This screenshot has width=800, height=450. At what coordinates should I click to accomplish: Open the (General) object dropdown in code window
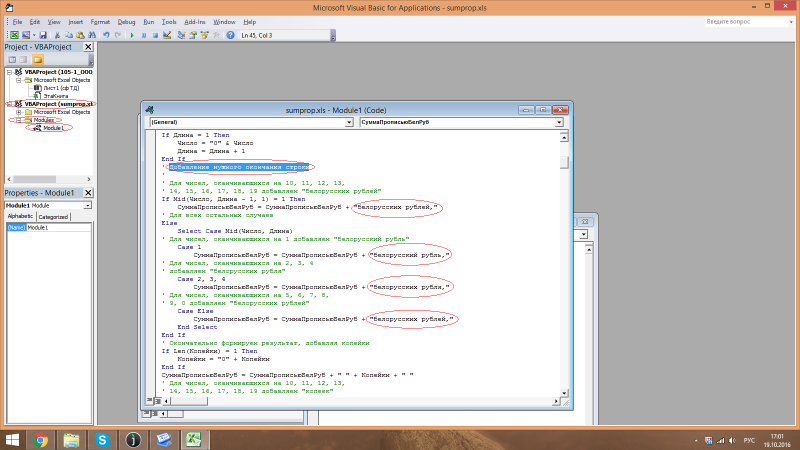349,122
